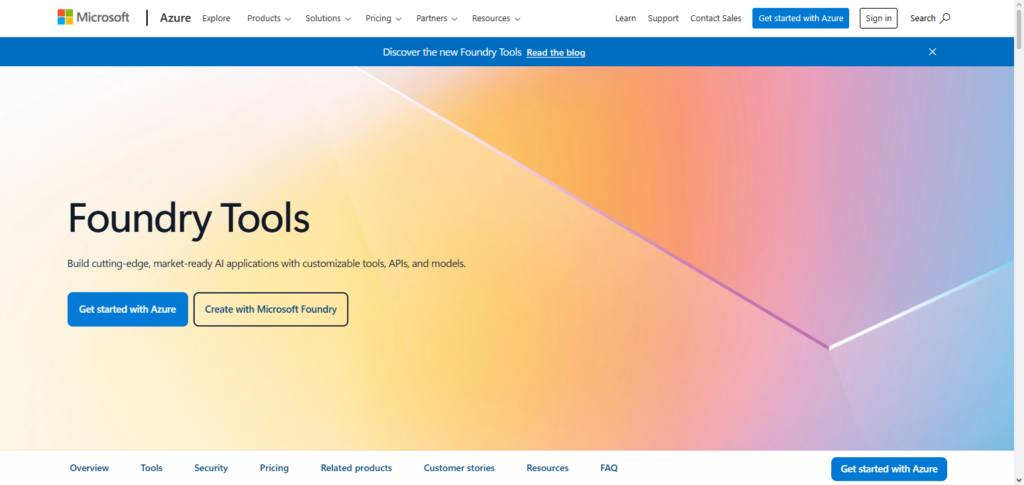
Task: Click Contact Sales
Action: 716,18
